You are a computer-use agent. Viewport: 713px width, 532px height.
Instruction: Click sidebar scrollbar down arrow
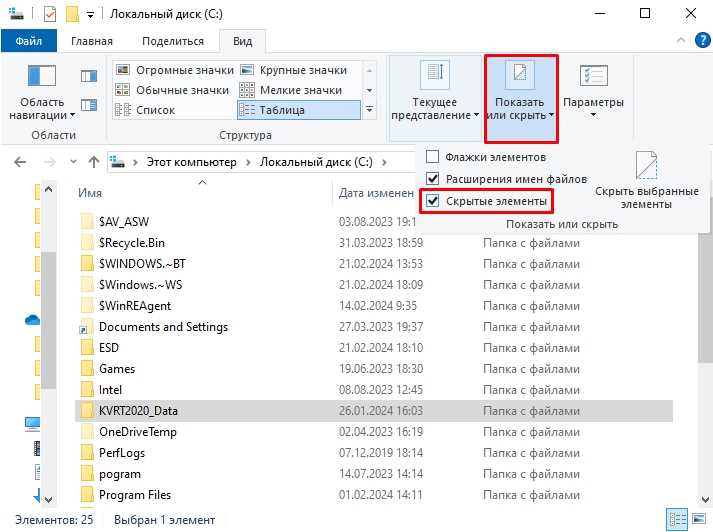point(48,499)
